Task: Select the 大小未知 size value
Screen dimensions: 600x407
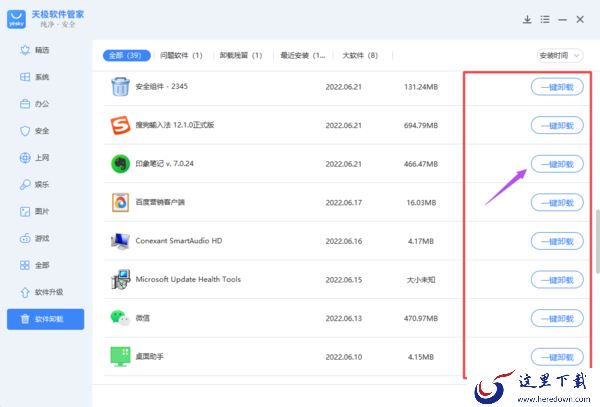Action: [421, 280]
